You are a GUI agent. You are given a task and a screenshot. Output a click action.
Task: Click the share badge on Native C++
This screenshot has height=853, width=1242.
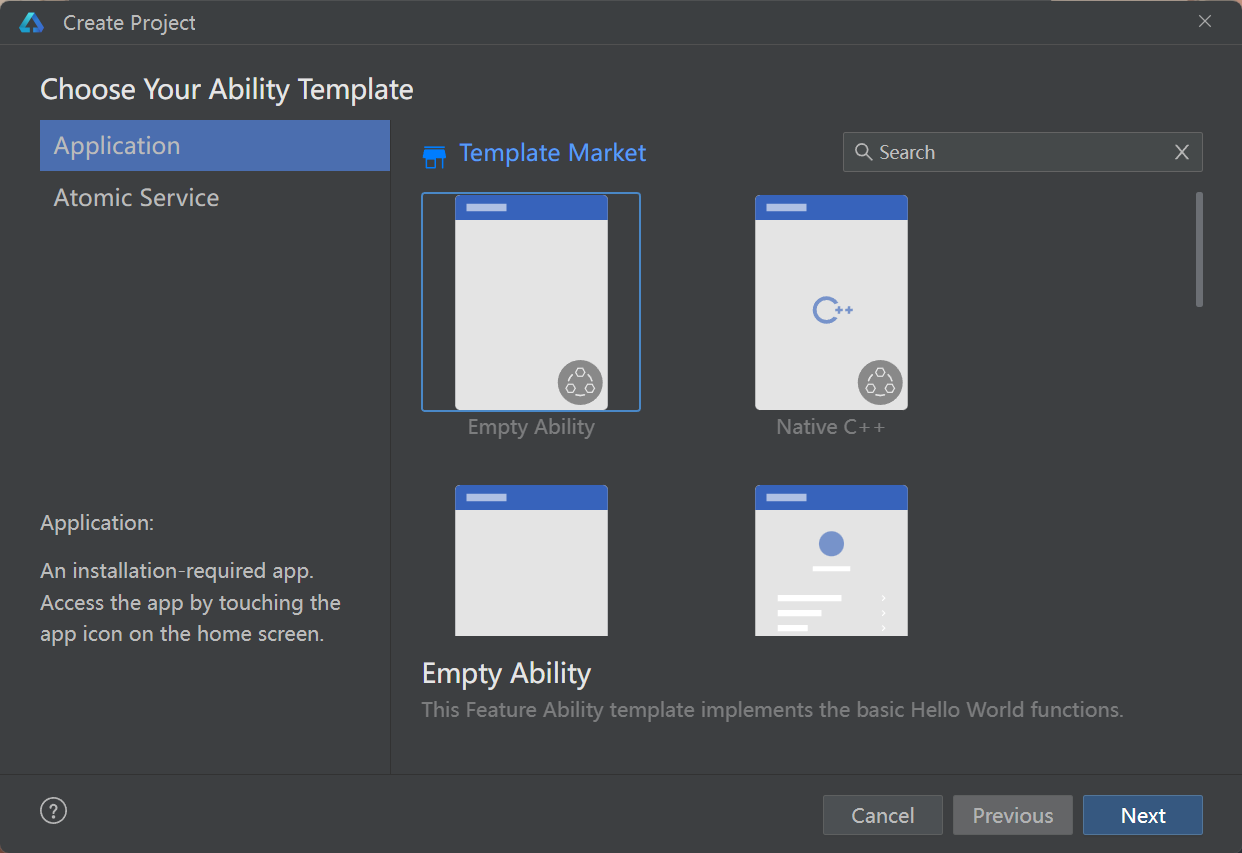pos(880,382)
